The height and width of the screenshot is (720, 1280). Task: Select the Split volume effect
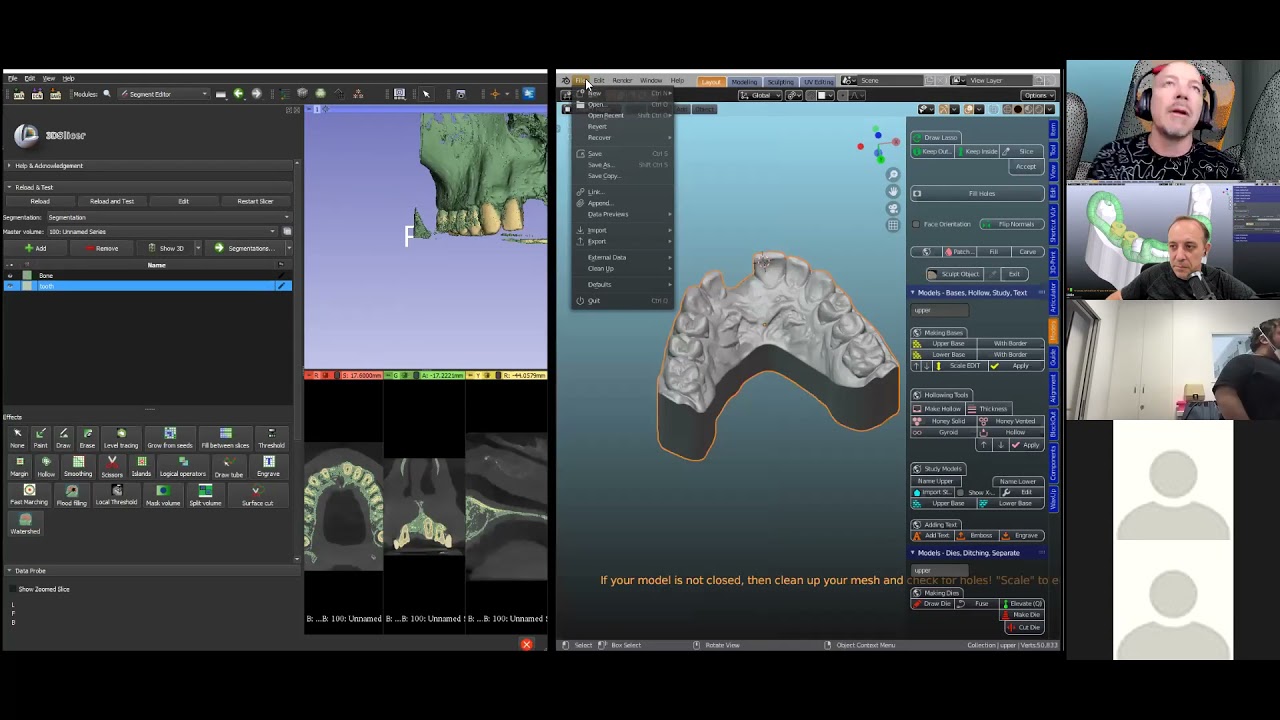(x=205, y=495)
